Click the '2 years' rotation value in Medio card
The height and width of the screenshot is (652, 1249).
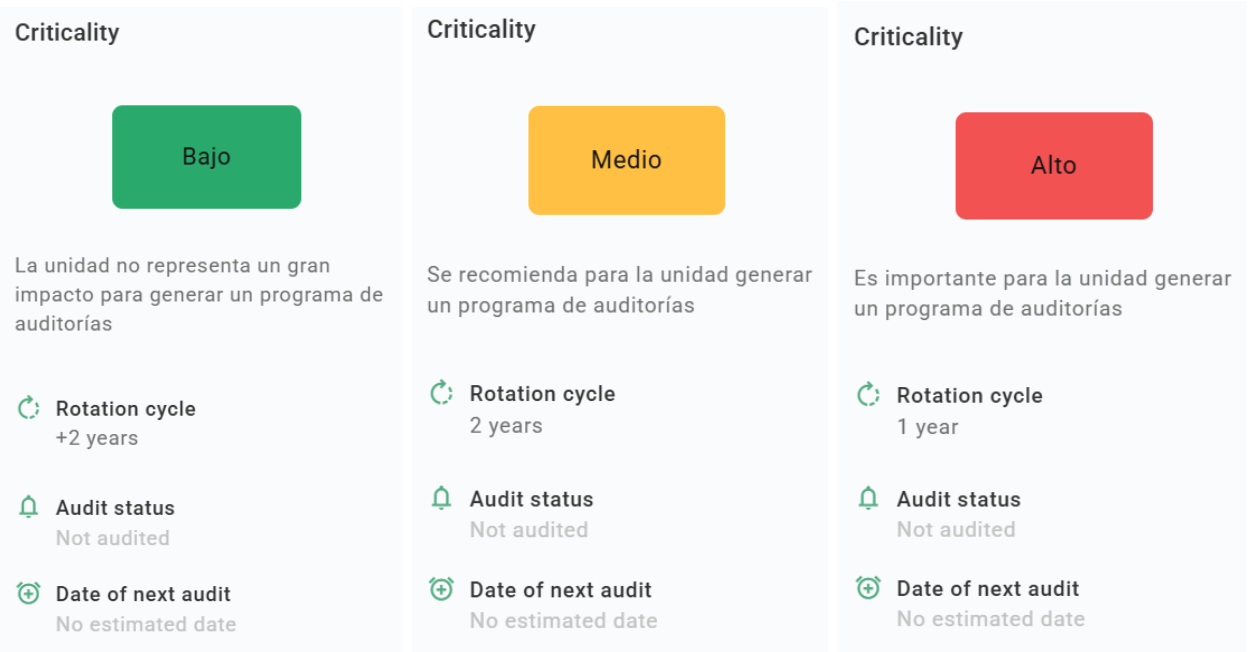[506, 425]
